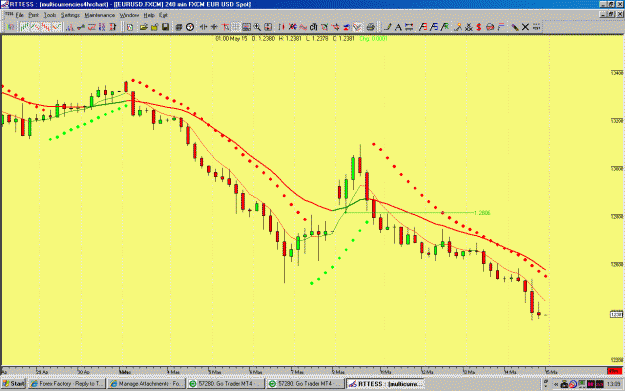Click the OHLC data readout above chart
The image size is (625, 391).
tap(285, 39)
